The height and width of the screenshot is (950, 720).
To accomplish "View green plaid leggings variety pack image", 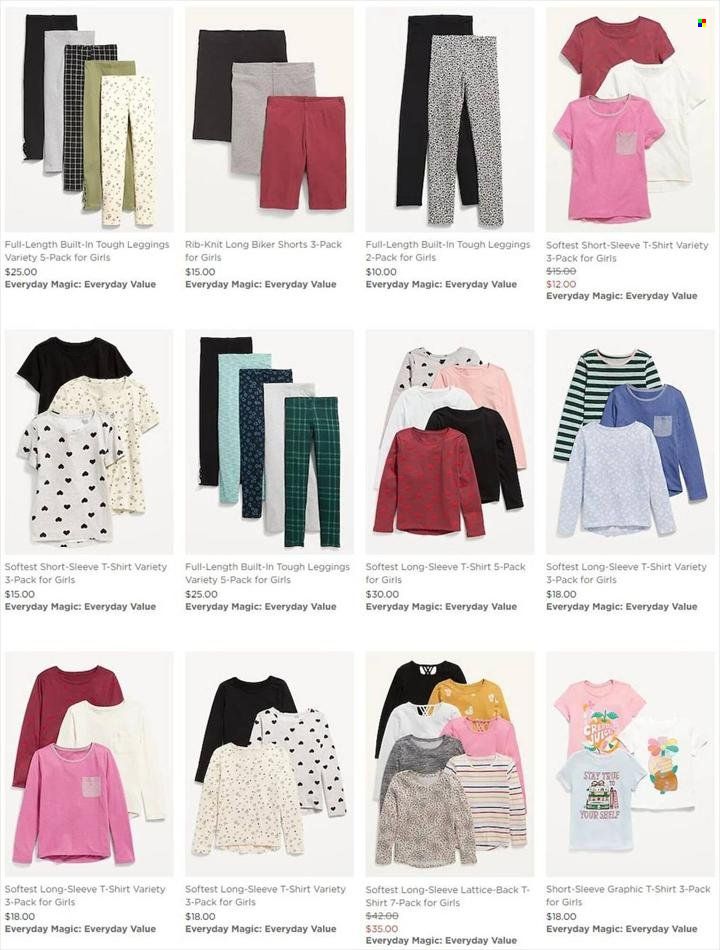I will point(269,442).
